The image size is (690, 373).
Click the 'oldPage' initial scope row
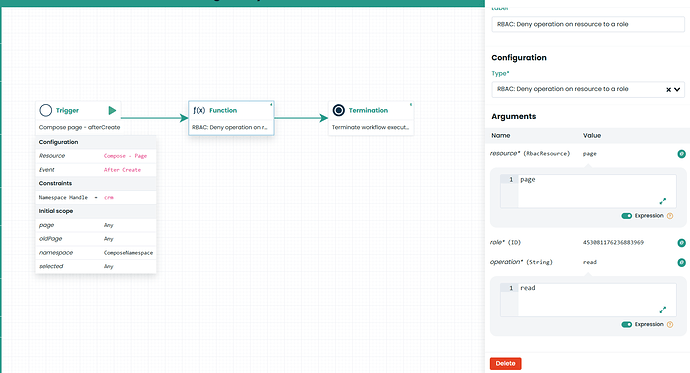click(96, 239)
